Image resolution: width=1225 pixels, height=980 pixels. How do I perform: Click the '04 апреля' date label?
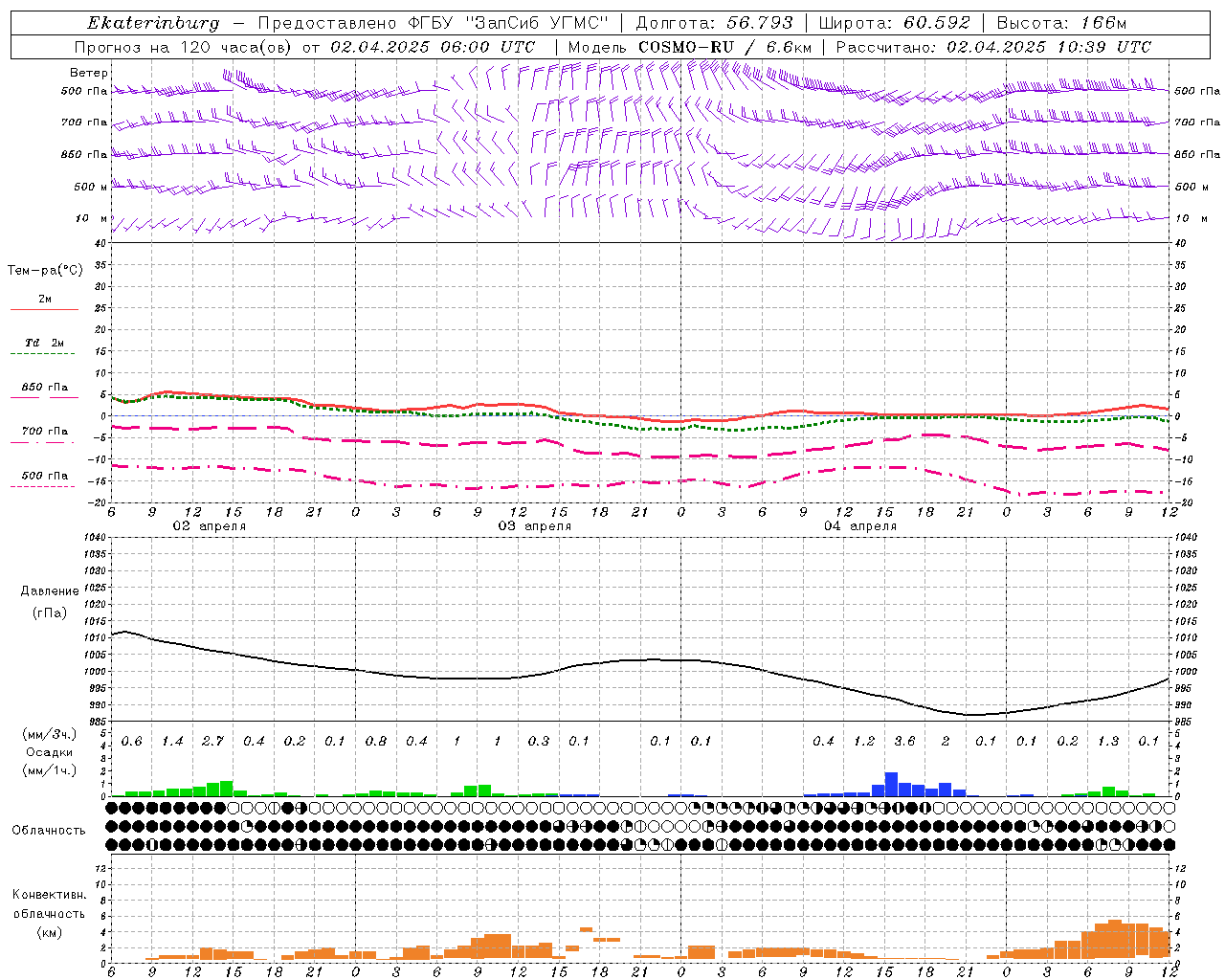pyautogui.click(x=860, y=526)
